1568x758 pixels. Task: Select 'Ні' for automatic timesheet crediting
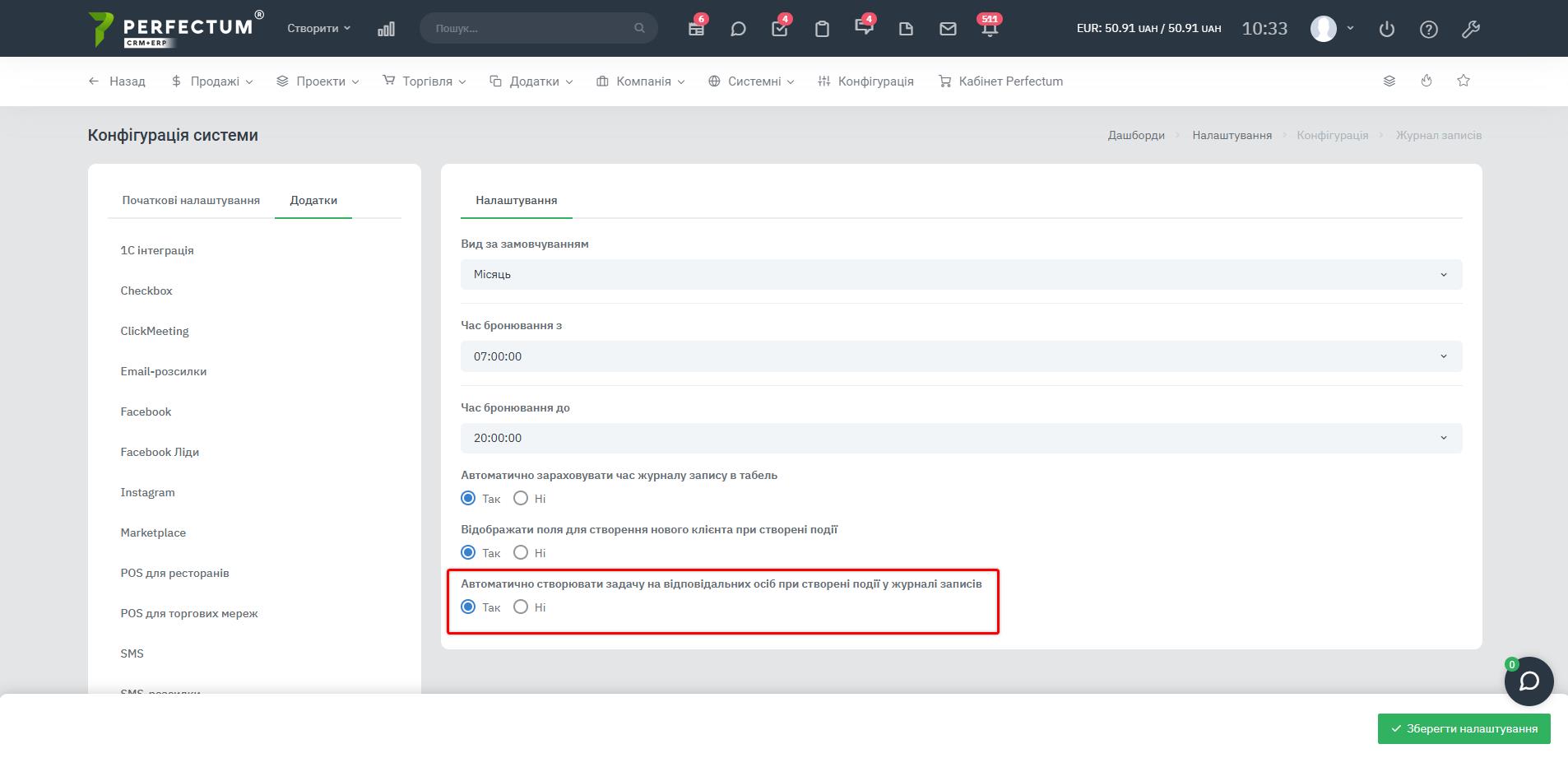(x=521, y=498)
